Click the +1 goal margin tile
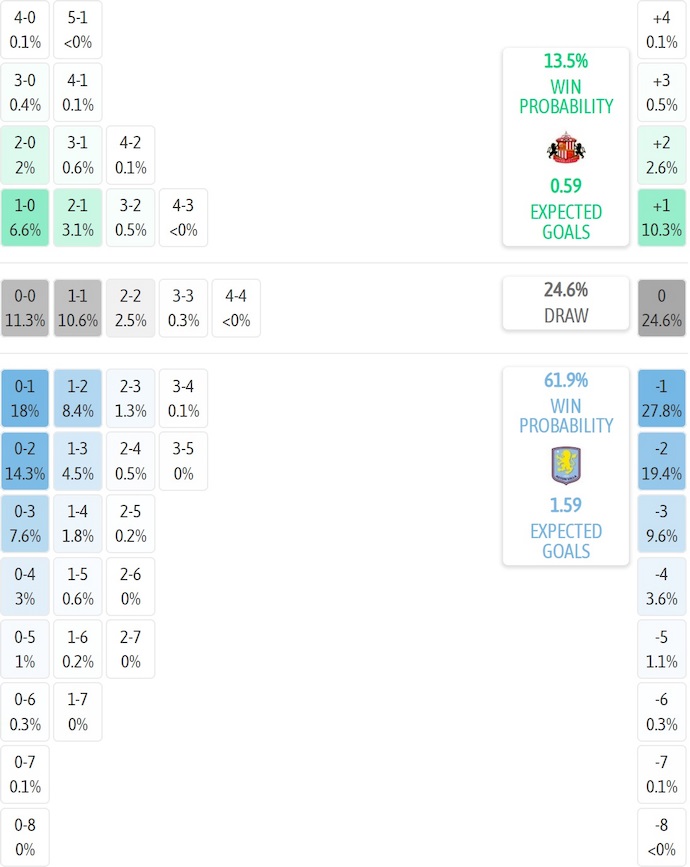The image size is (690, 867). tap(662, 218)
